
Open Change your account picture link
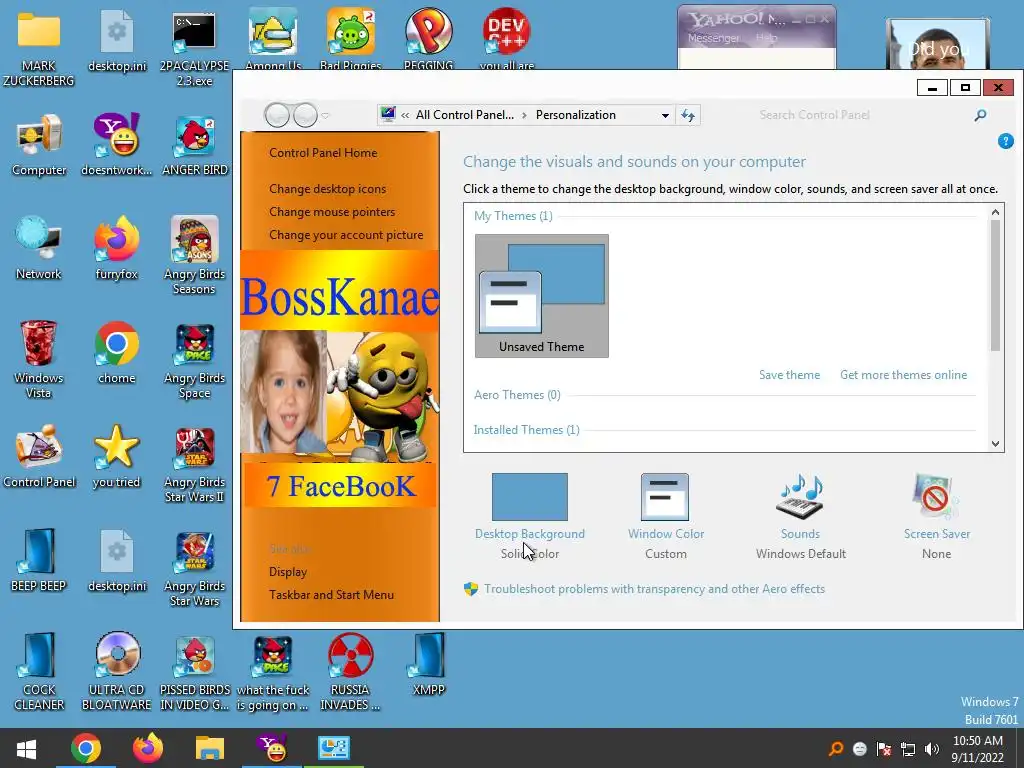click(x=346, y=234)
